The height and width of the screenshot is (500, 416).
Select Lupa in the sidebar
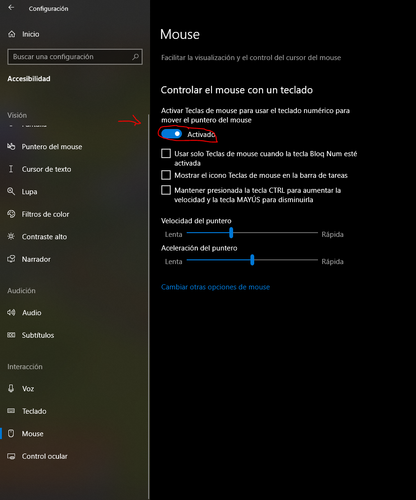click(x=29, y=192)
